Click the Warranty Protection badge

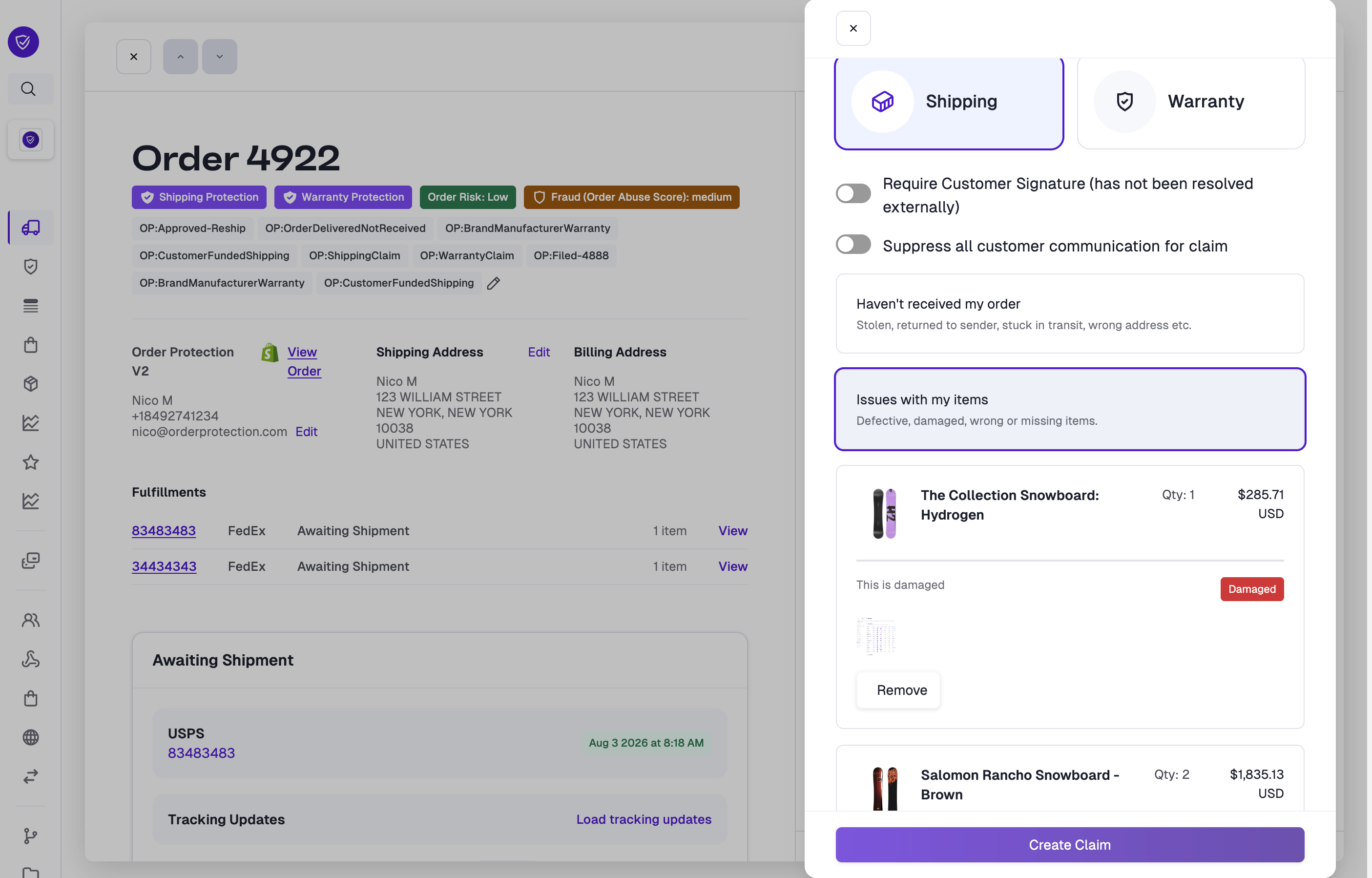tap(343, 197)
